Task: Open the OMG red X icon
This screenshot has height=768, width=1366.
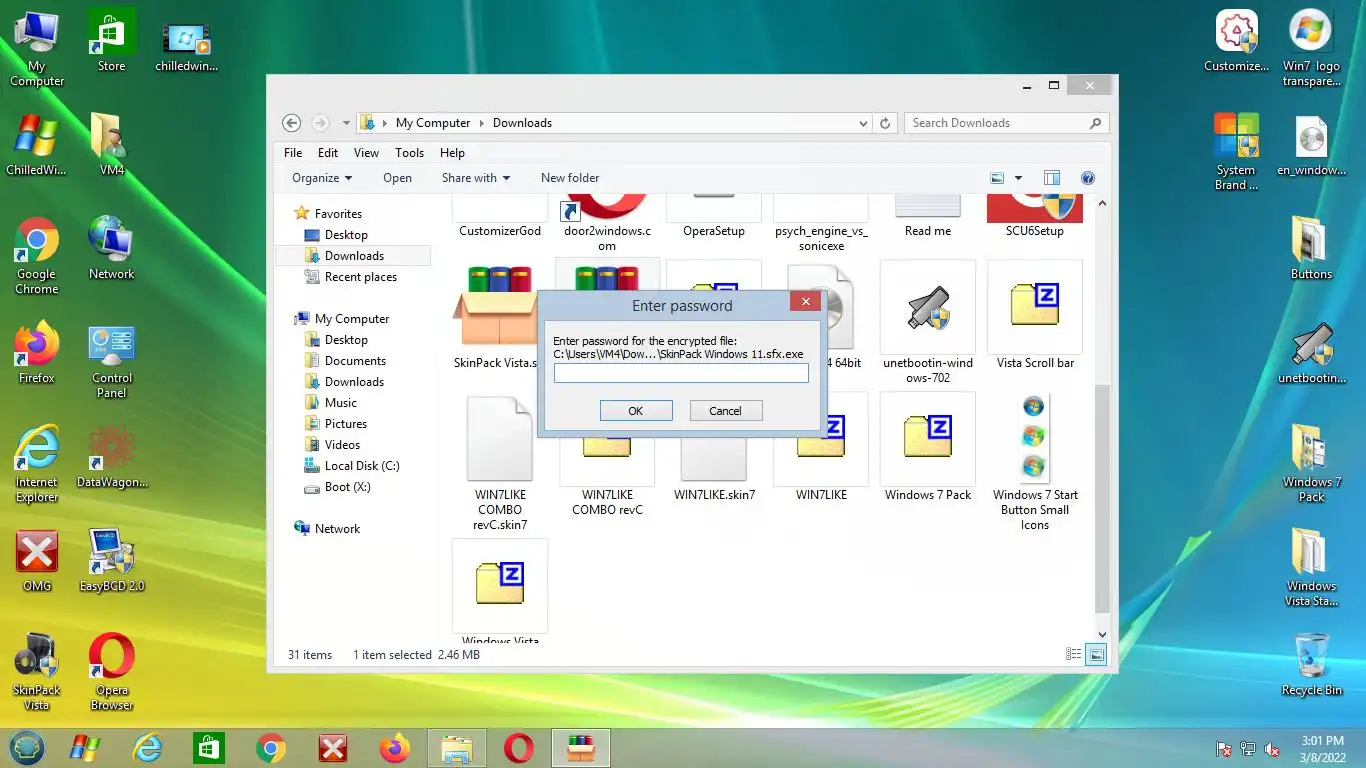Action: pos(37,560)
